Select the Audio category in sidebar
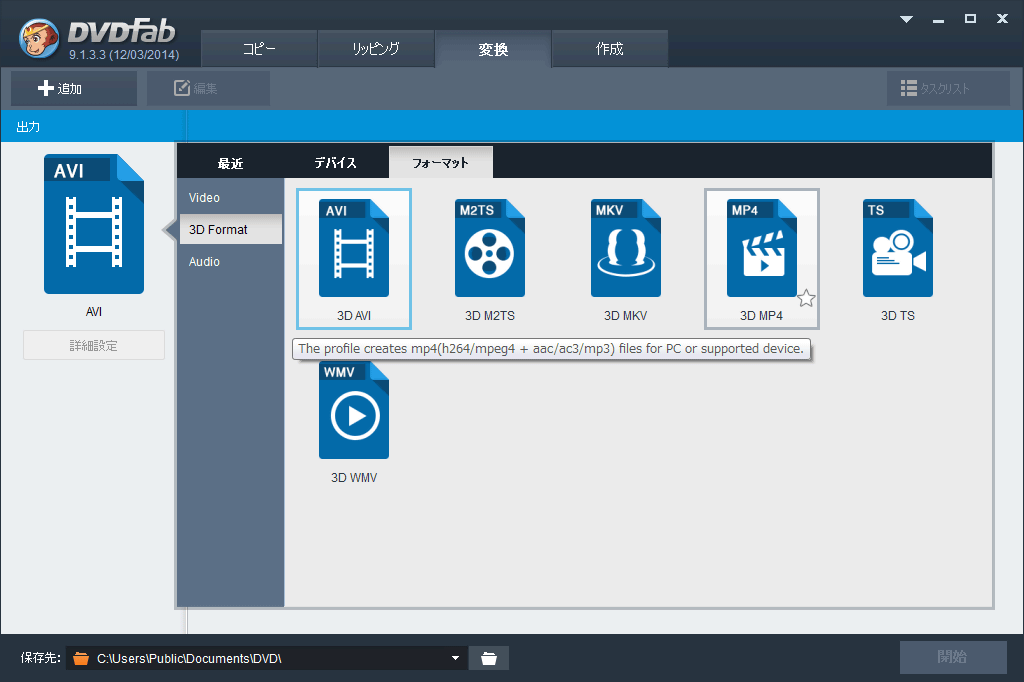This screenshot has height=682, width=1024. (231, 261)
